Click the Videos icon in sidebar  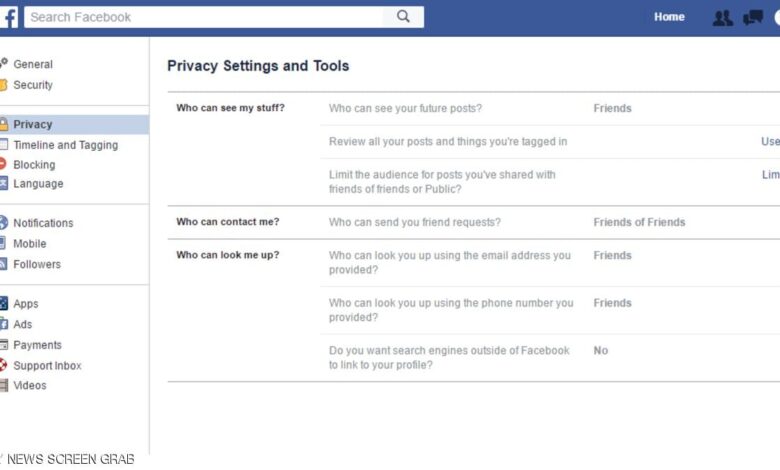click(3, 385)
